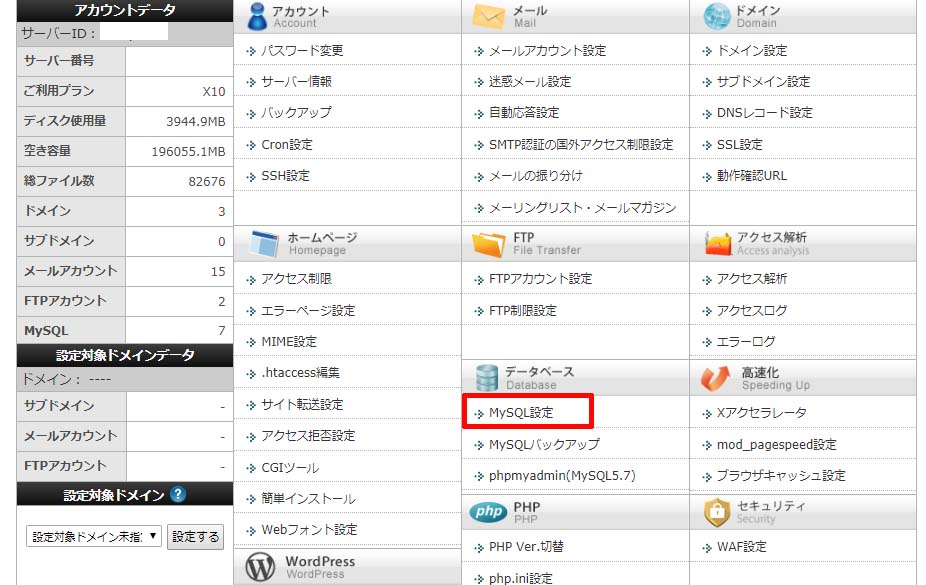
Task: Click the Homepage section icon
Action: tap(263, 243)
